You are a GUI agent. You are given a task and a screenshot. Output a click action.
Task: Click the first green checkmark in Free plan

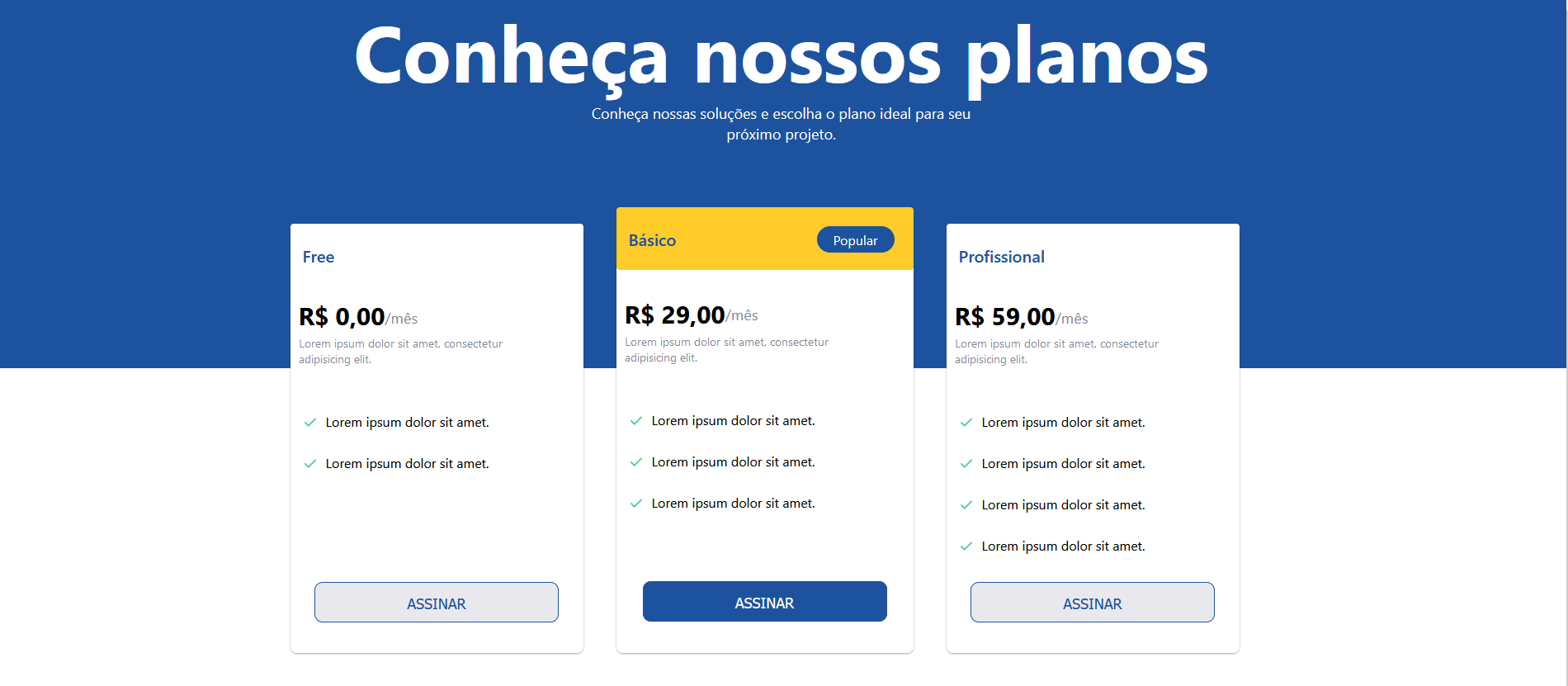[x=309, y=422]
